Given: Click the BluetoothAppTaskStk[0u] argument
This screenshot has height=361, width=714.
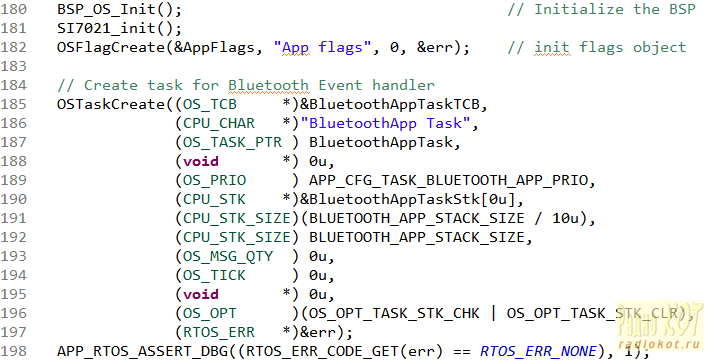Looking at the screenshot, I should pyautogui.click(x=408, y=200).
